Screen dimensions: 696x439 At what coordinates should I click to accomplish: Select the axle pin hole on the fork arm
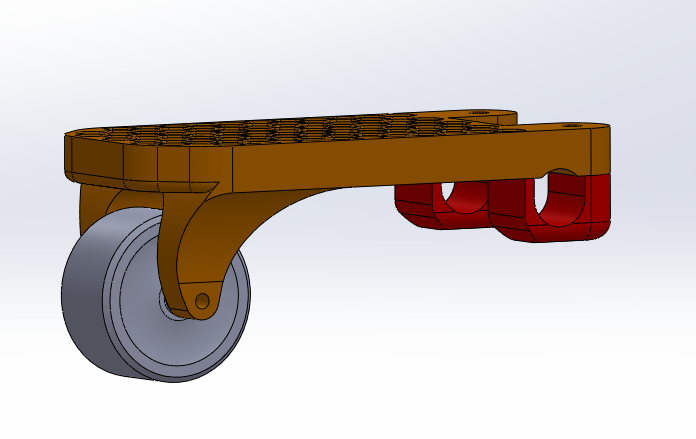pyautogui.click(x=202, y=300)
